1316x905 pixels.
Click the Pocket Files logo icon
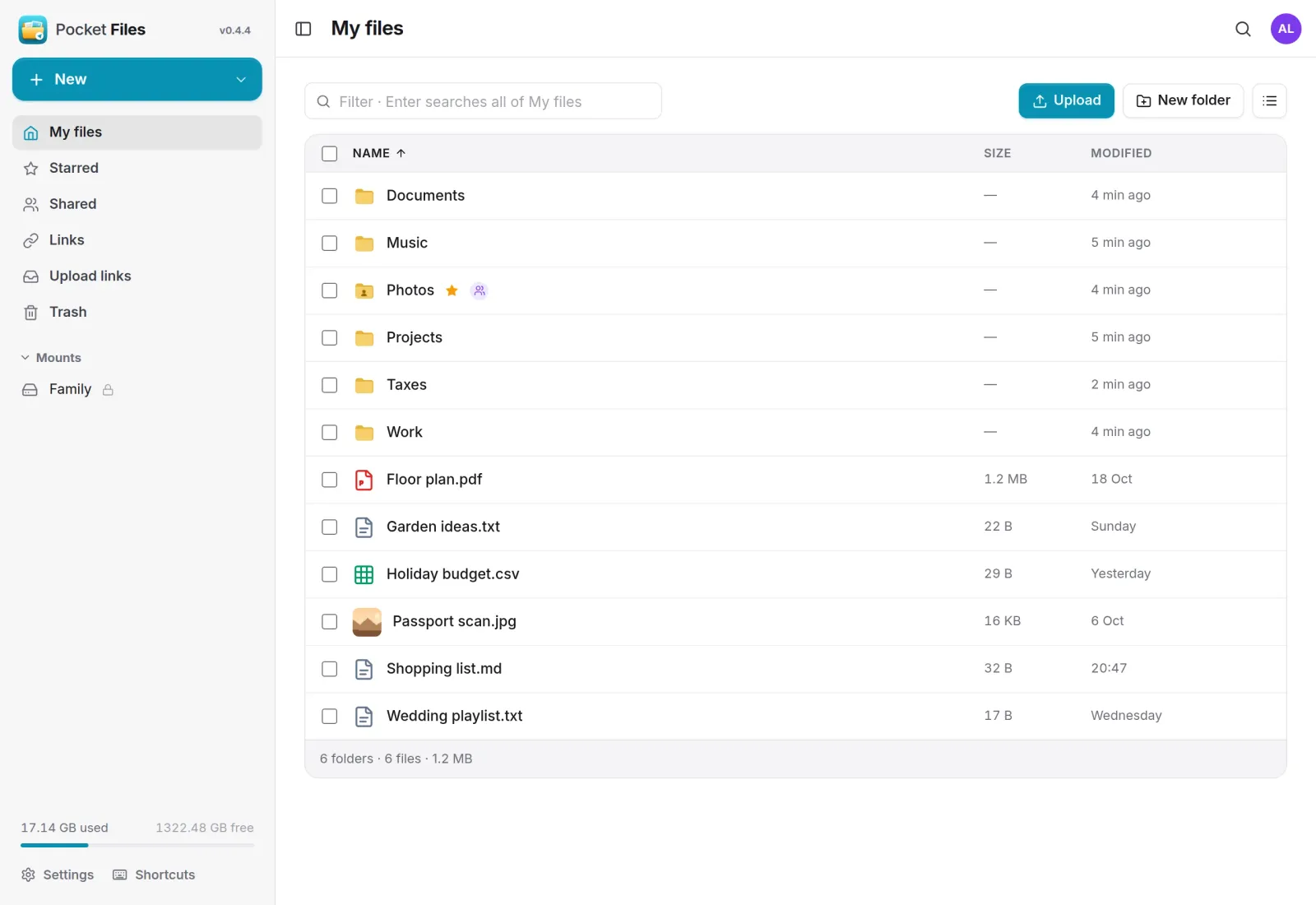33,30
